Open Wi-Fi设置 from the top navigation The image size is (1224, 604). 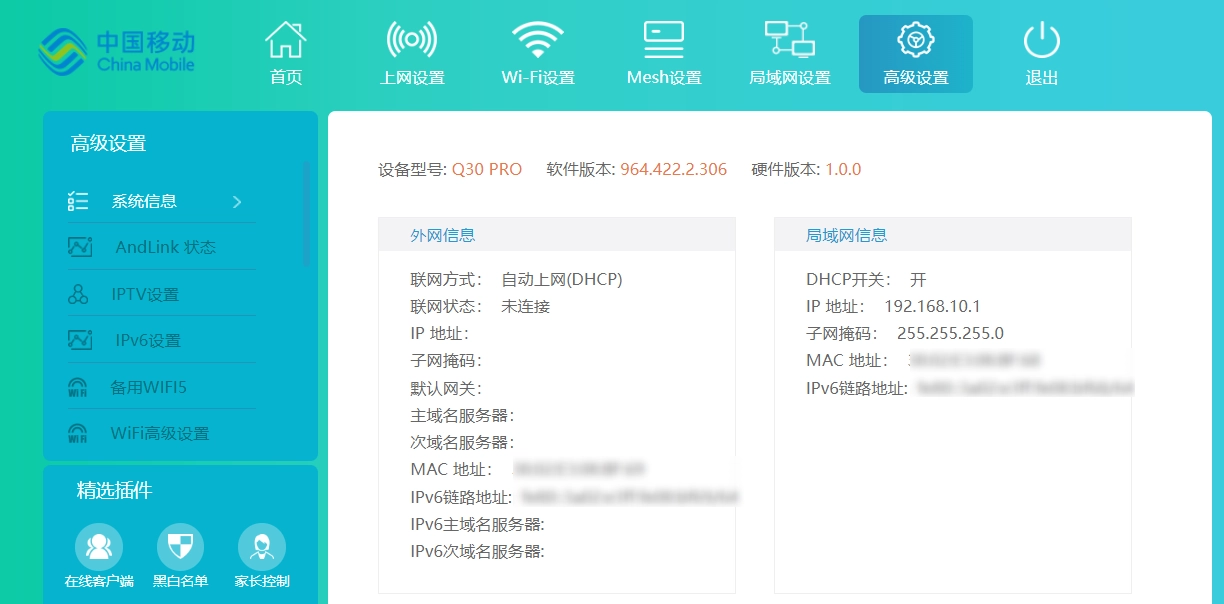point(538,50)
